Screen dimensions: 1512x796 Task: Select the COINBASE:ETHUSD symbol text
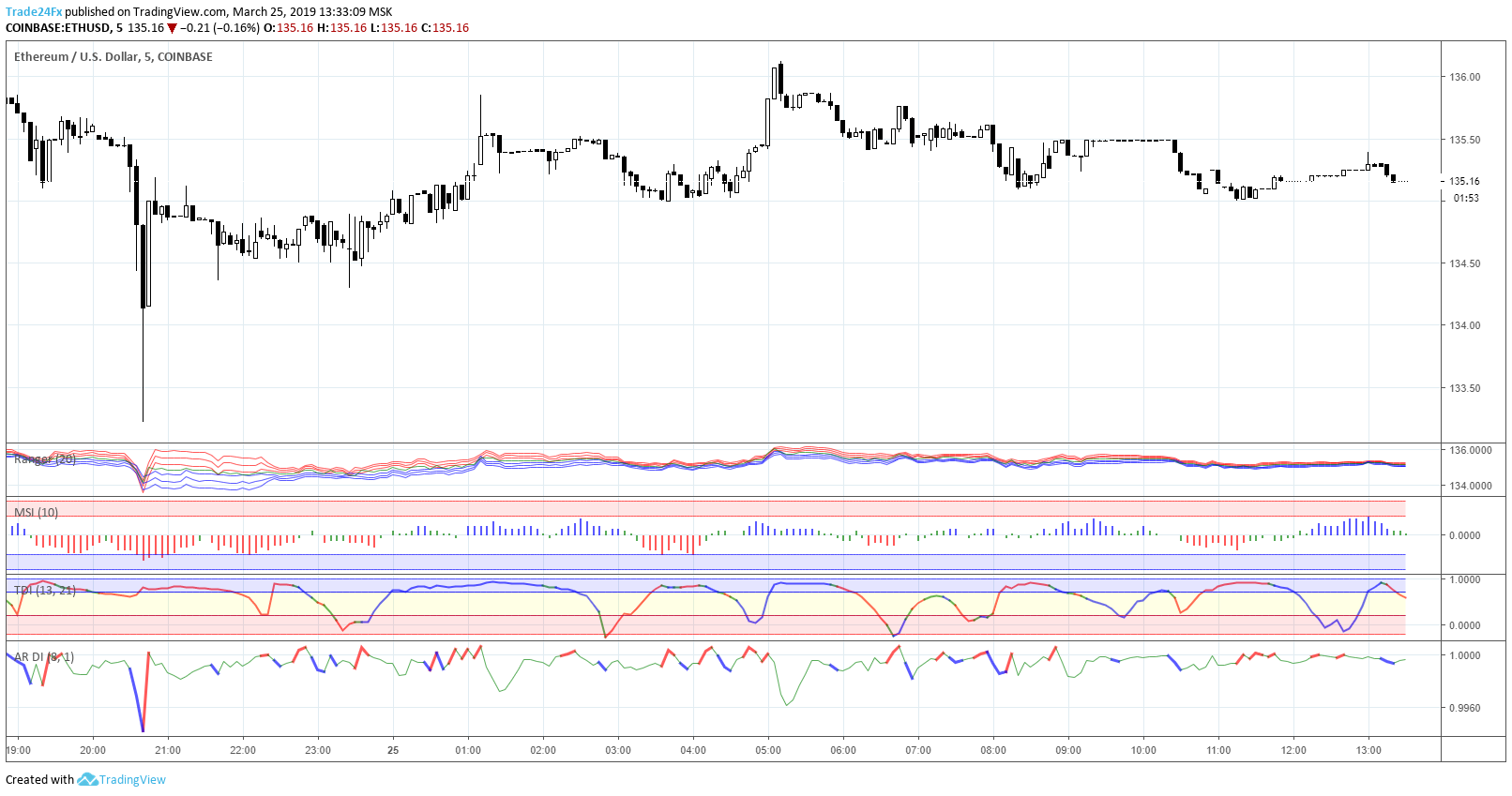click(58, 28)
